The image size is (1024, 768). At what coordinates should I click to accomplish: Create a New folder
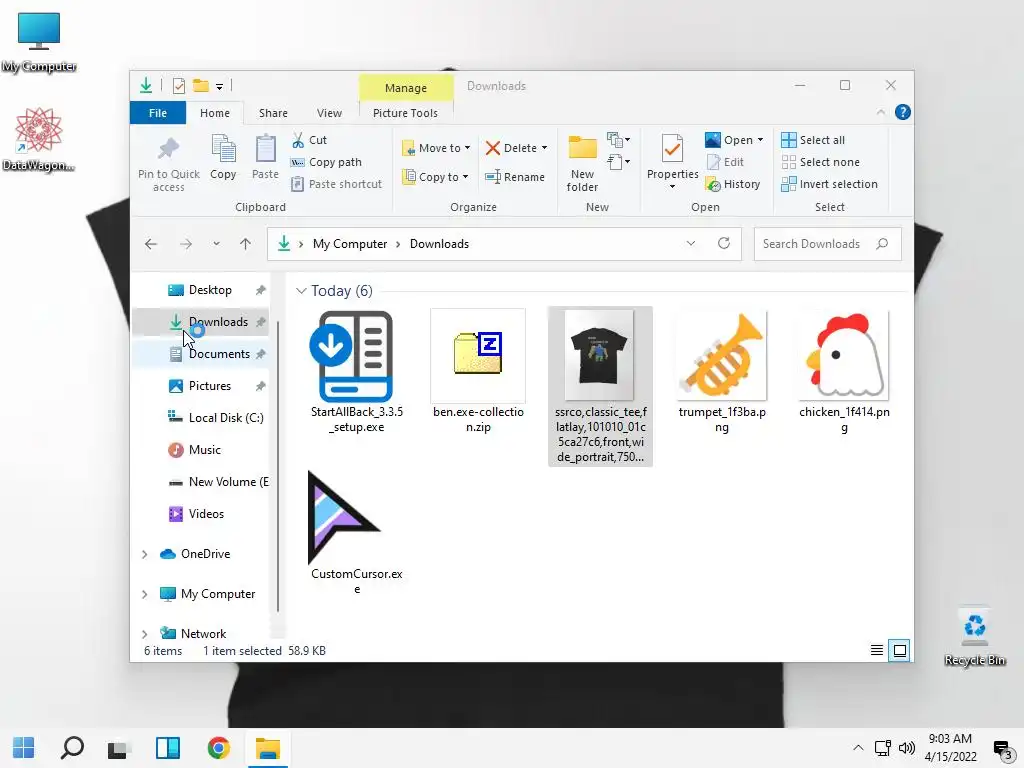[x=583, y=163]
